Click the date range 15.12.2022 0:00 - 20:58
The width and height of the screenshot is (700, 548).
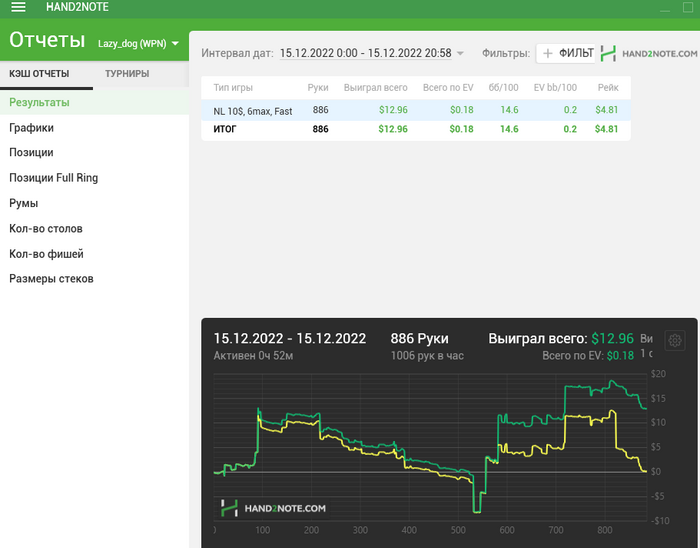click(x=365, y=53)
